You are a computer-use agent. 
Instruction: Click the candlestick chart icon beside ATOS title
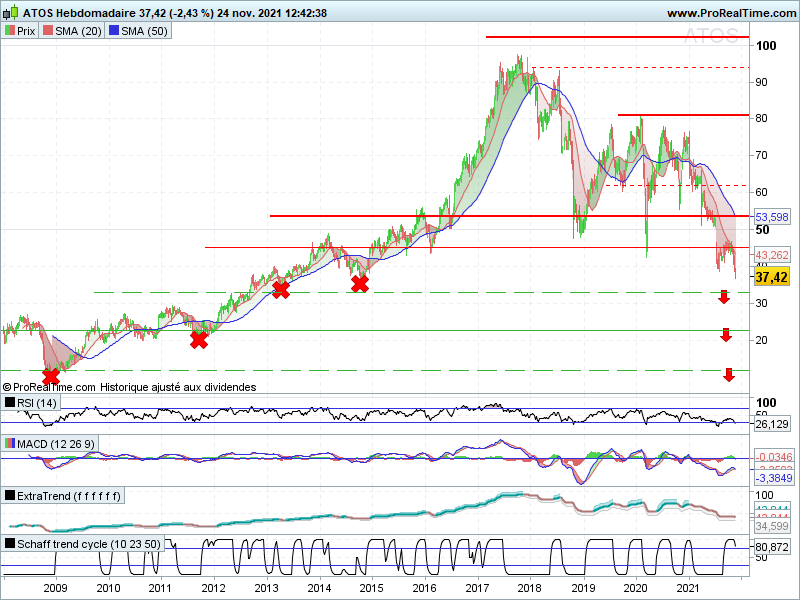[x=11, y=12]
